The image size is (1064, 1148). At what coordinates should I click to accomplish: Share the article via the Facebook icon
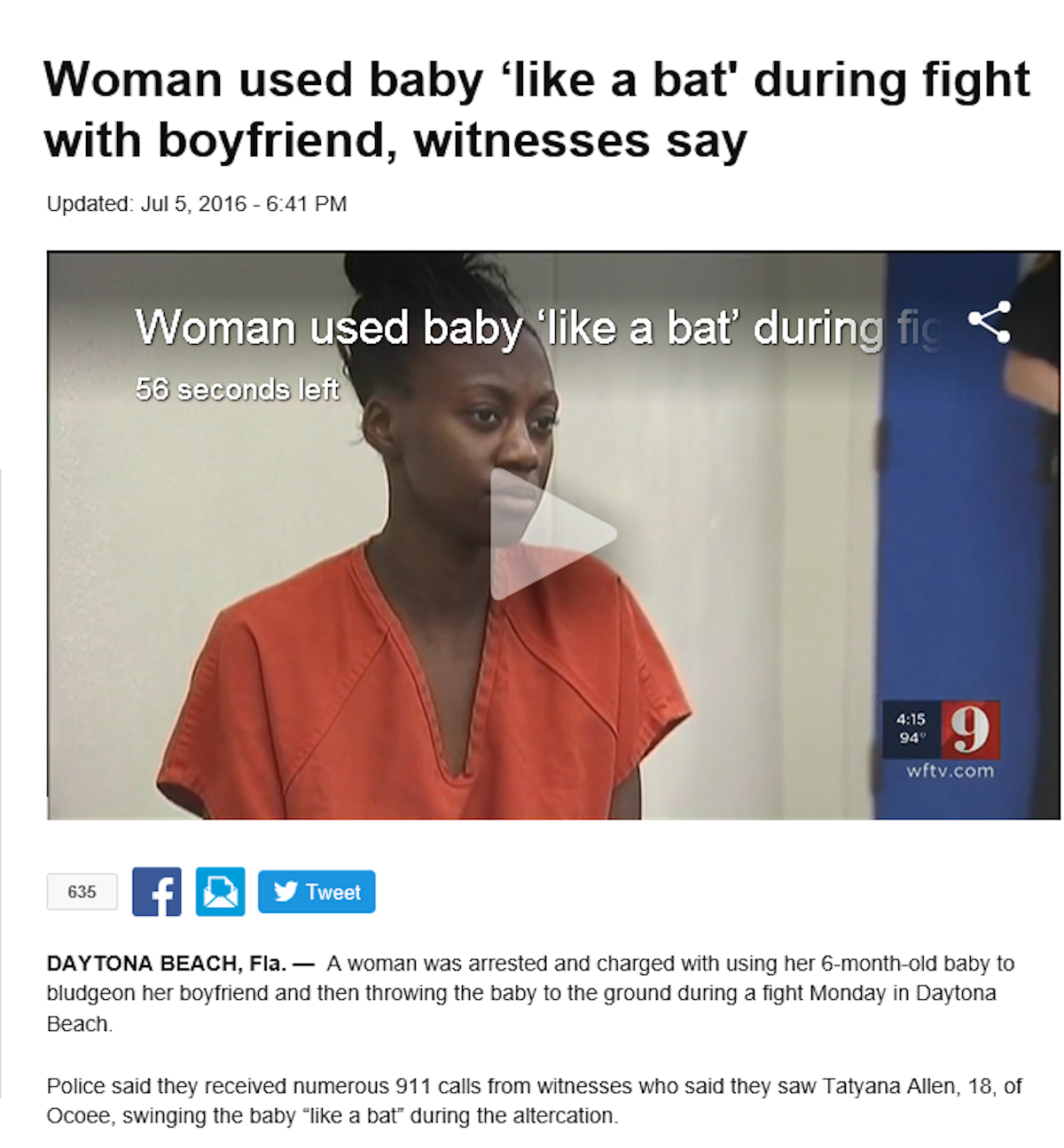click(157, 892)
